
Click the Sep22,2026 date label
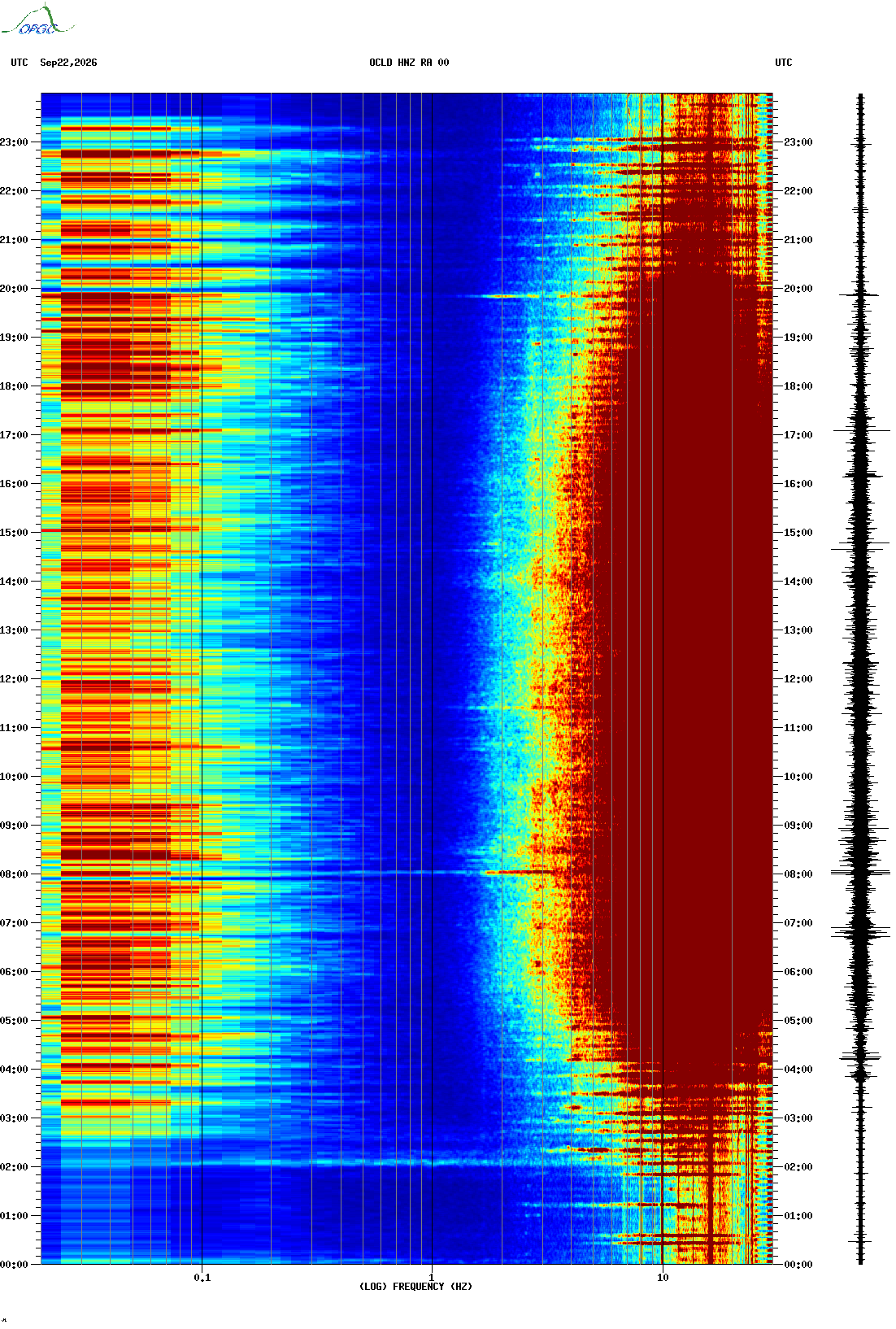tap(68, 63)
